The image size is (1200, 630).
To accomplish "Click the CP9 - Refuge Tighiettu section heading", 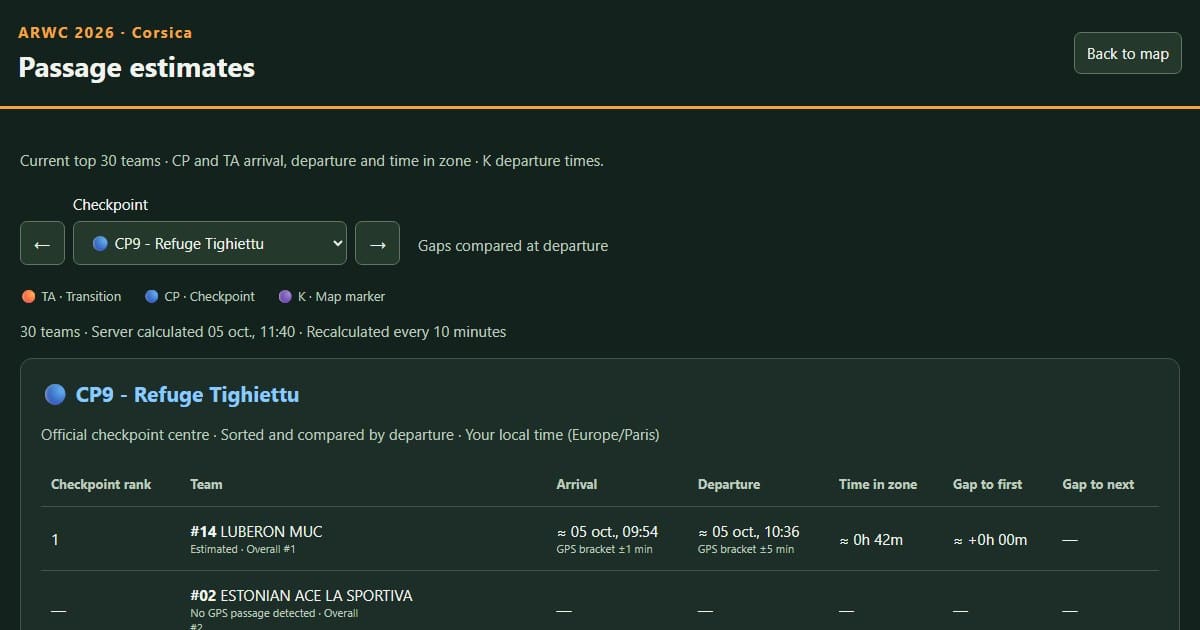I will coord(187,394).
